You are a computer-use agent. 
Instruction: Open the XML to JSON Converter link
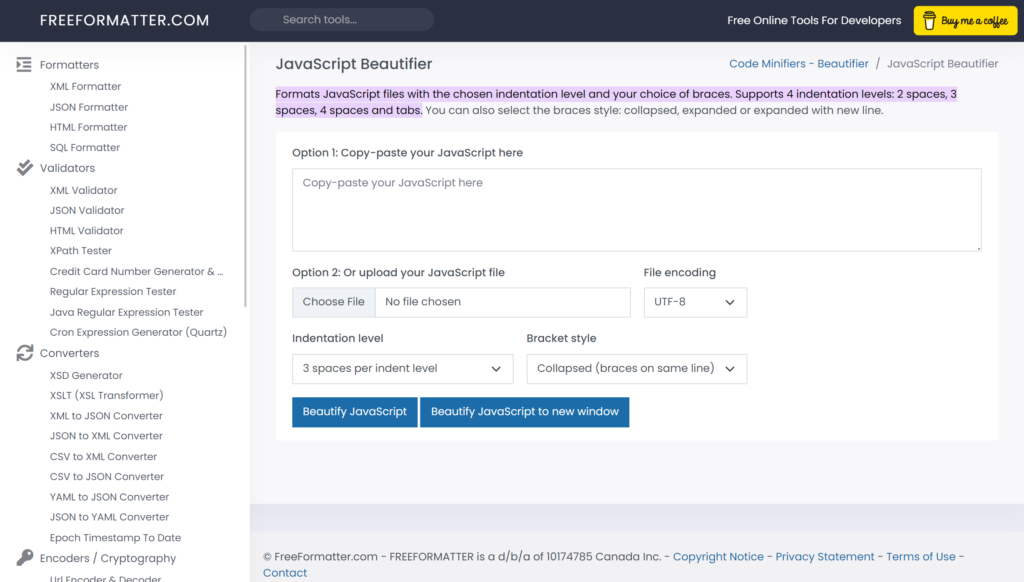[106, 415]
